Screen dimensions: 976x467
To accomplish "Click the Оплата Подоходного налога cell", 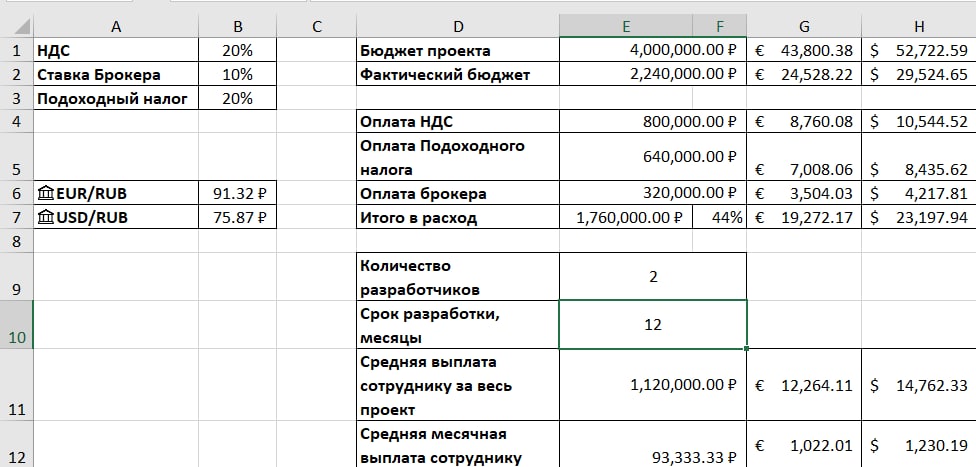I will point(458,157).
